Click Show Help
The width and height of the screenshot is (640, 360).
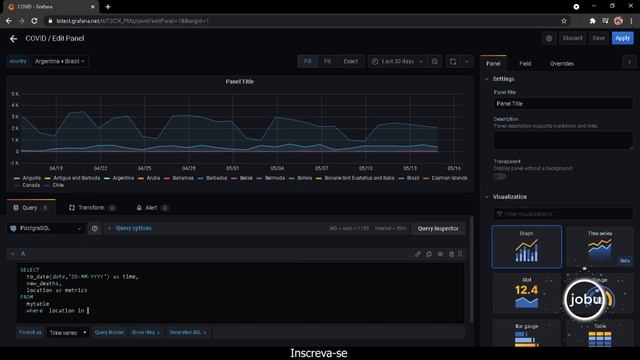point(145,333)
